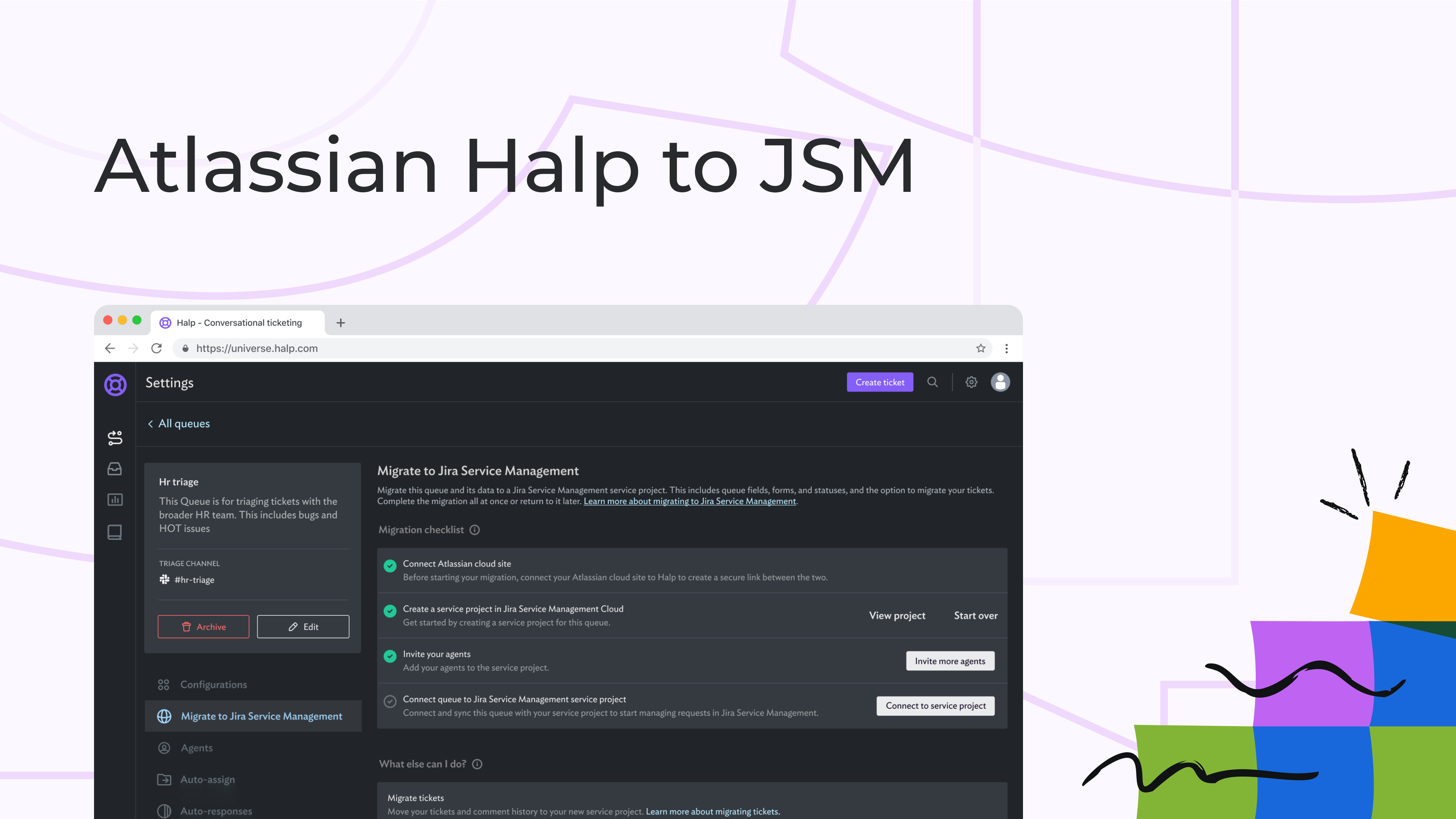Image resolution: width=1456 pixels, height=819 pixels.
Task: Select Agents in the queue settings menu
Action: tap(196, 747)
